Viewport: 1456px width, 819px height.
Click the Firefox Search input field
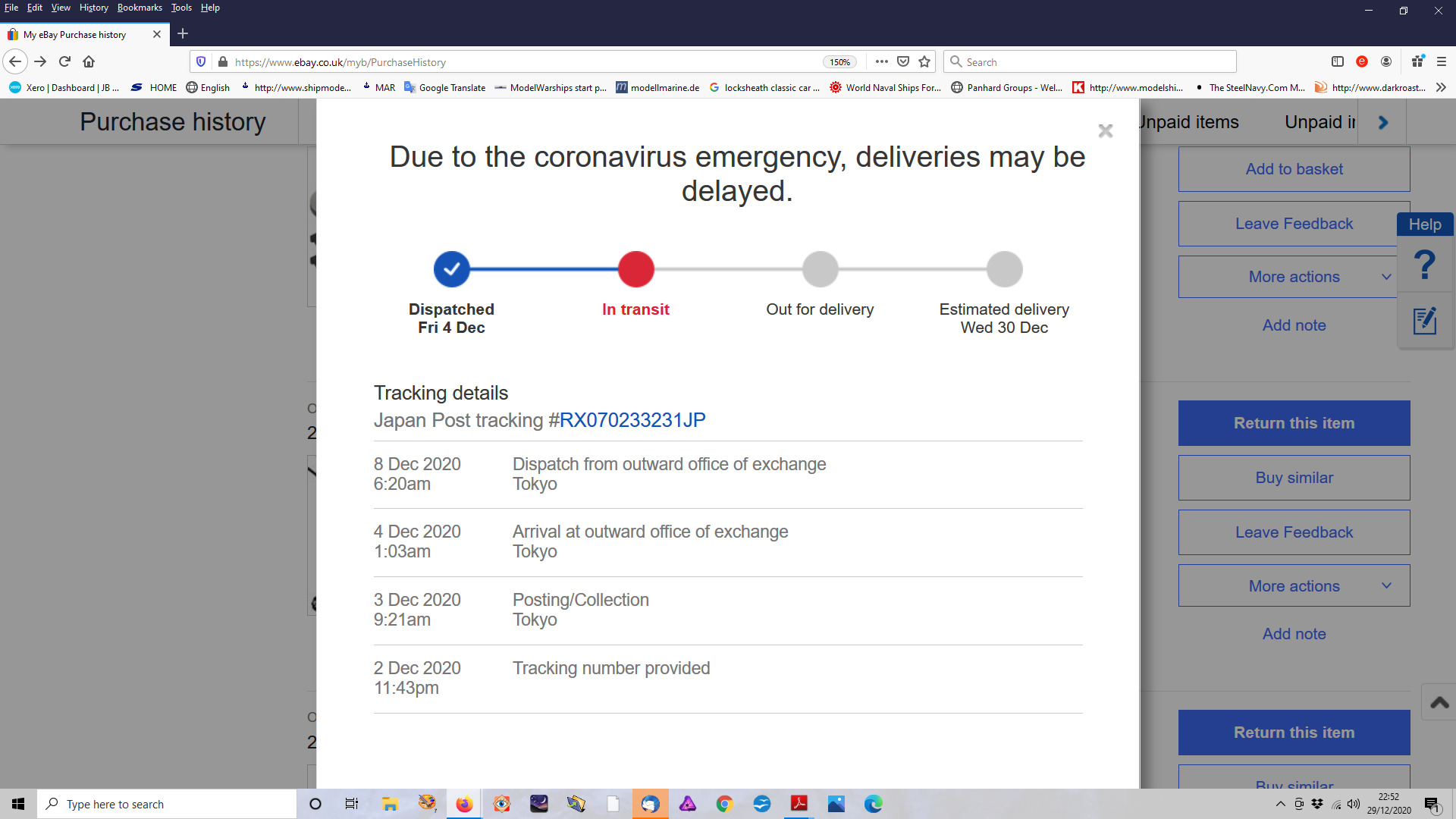1090,62
